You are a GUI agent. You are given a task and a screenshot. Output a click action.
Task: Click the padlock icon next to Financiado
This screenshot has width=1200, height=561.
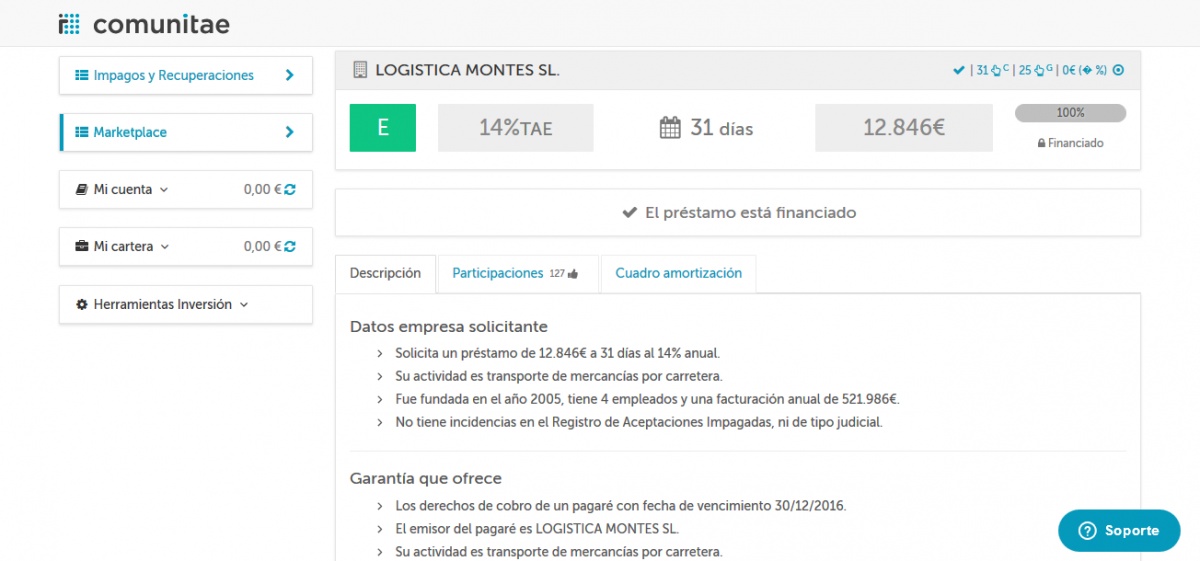(x=1041, y=143)
